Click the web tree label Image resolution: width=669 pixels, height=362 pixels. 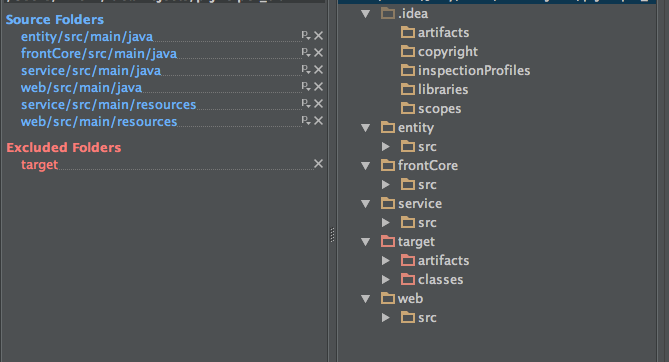pyautogui.click(x=410, y=298)
